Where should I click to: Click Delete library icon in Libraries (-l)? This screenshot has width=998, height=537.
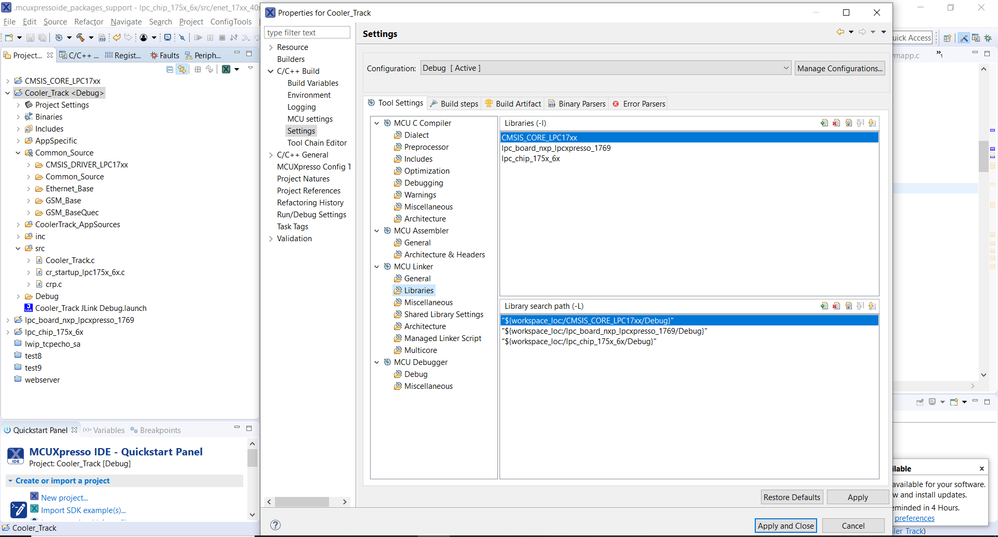[x=836, y=123]
